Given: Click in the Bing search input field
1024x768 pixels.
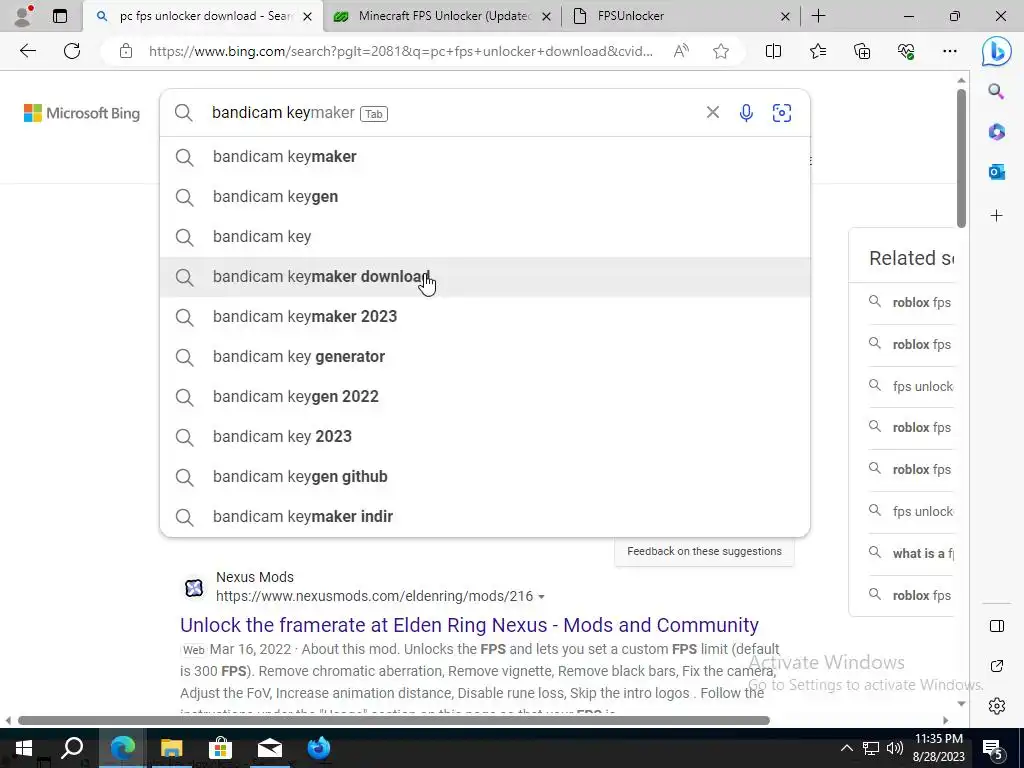Looking at the screenshot, I should (x=451, y=113).
